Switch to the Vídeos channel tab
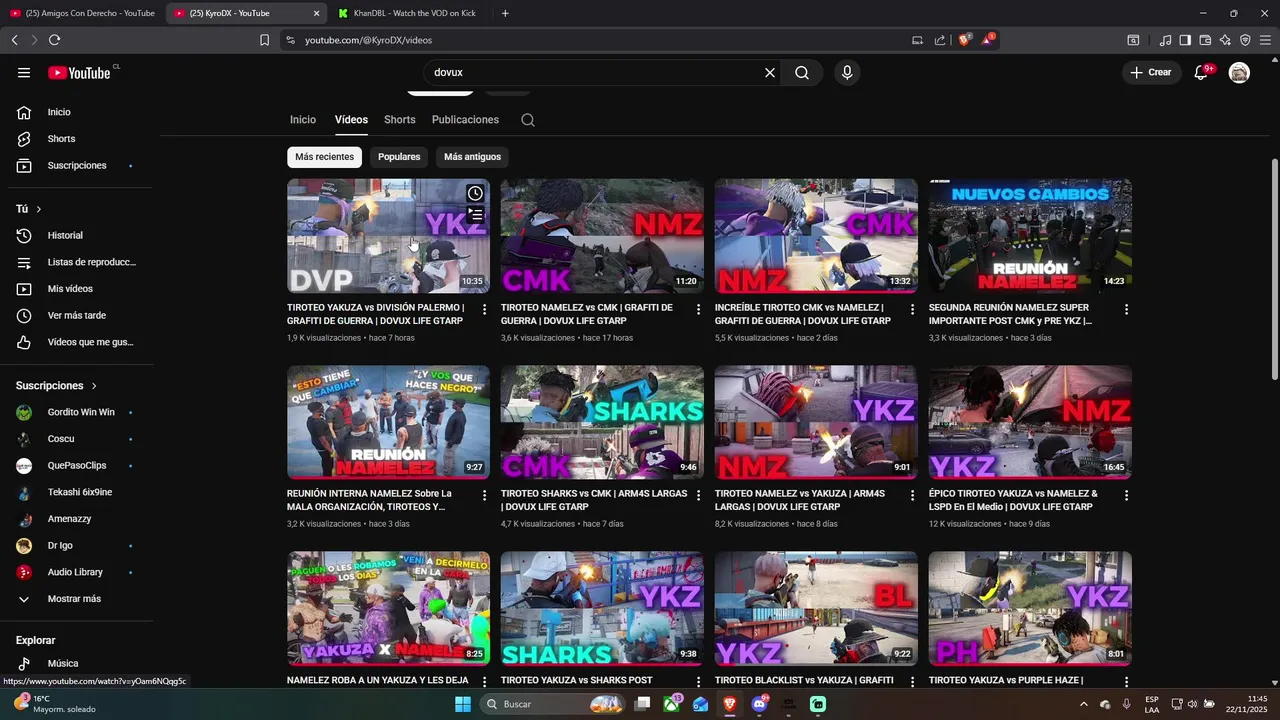The width and height of the screenshot is (1280, 720). coord(351,120)
